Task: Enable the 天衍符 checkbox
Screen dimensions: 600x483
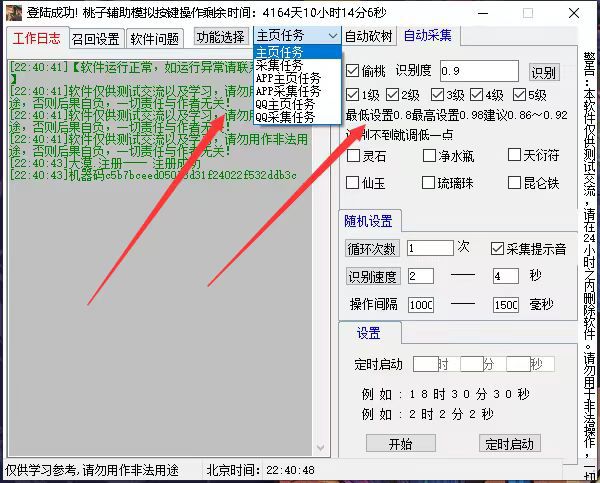Action: tap(514, 155)
